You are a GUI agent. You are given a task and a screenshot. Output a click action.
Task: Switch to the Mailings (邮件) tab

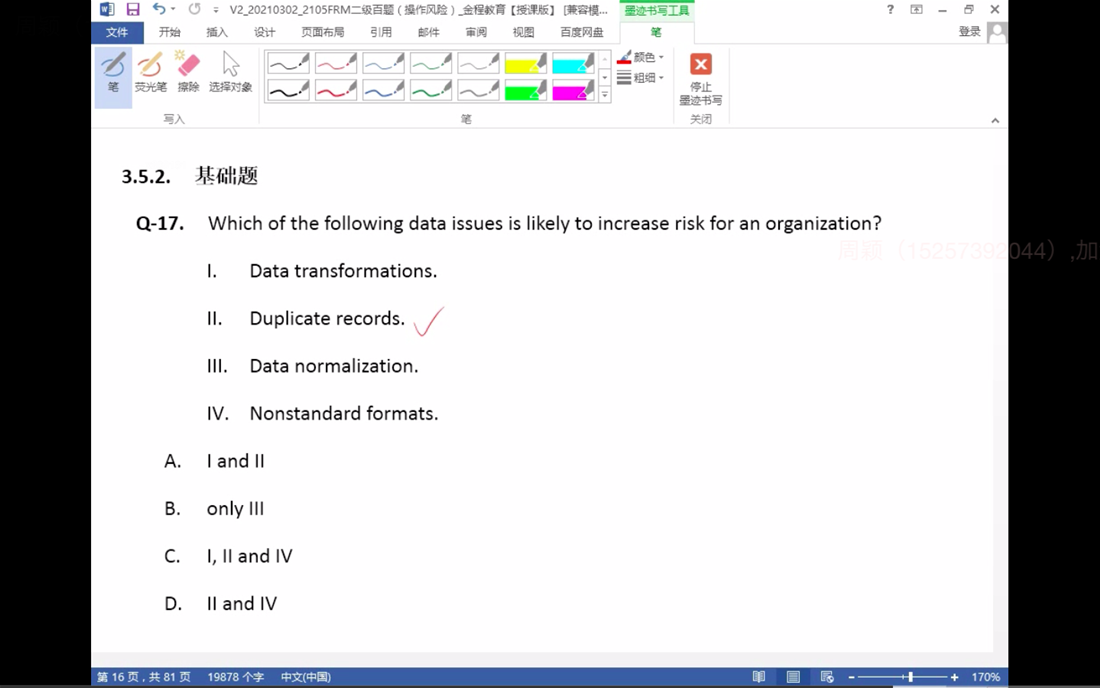click(429, 32)
